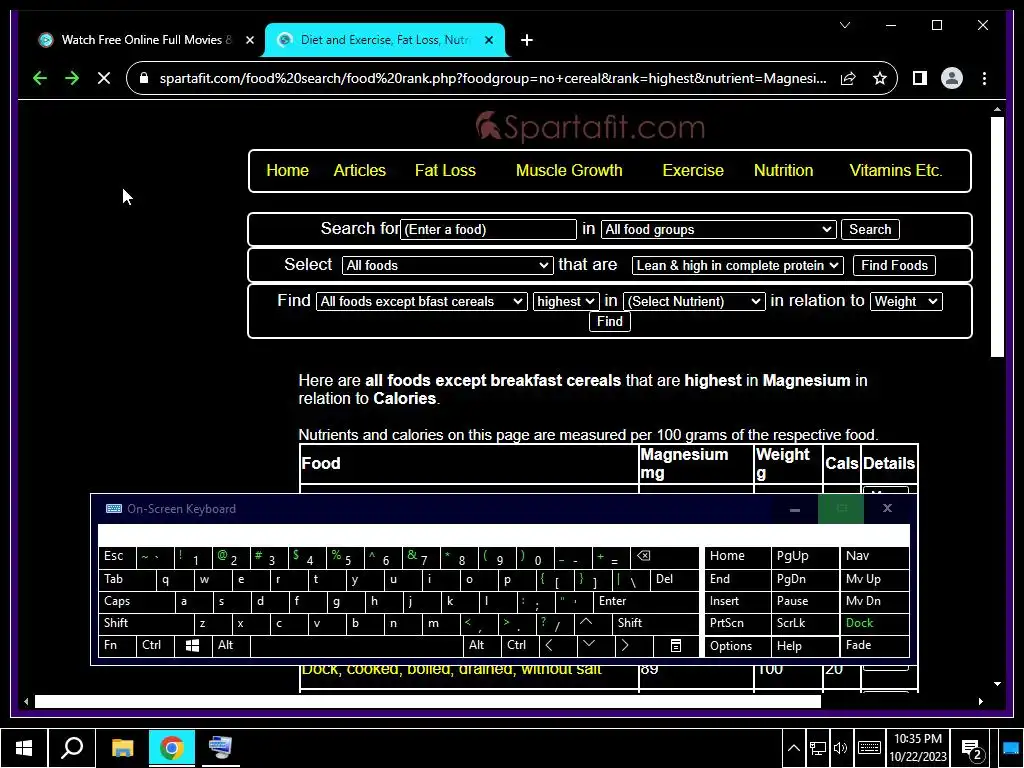This screenshot has height=768, width=1024.
Task: Share this page via the address bar share icon
Action: click(848, 78)
